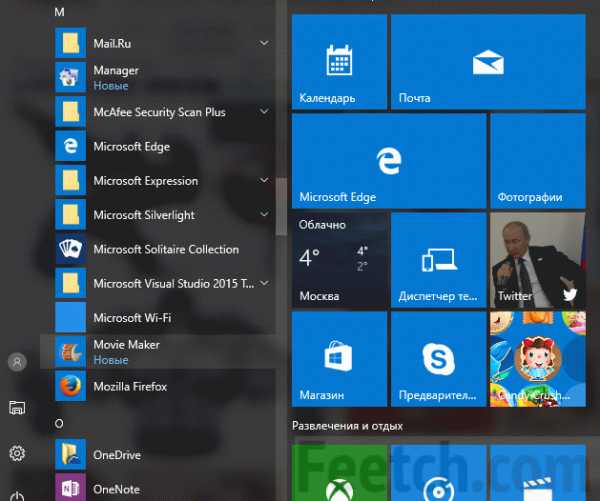The image size is (600, 501).
Task: Launch Manager app icon
Action: click(x=70, y=77)
